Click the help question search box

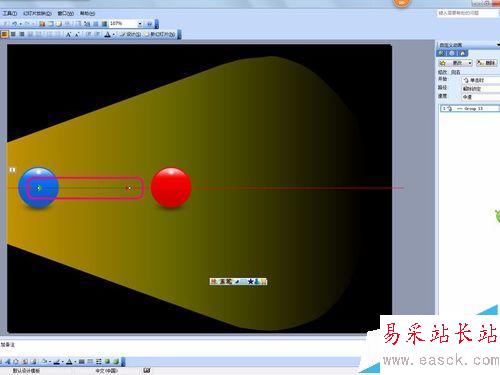point(467,13)
